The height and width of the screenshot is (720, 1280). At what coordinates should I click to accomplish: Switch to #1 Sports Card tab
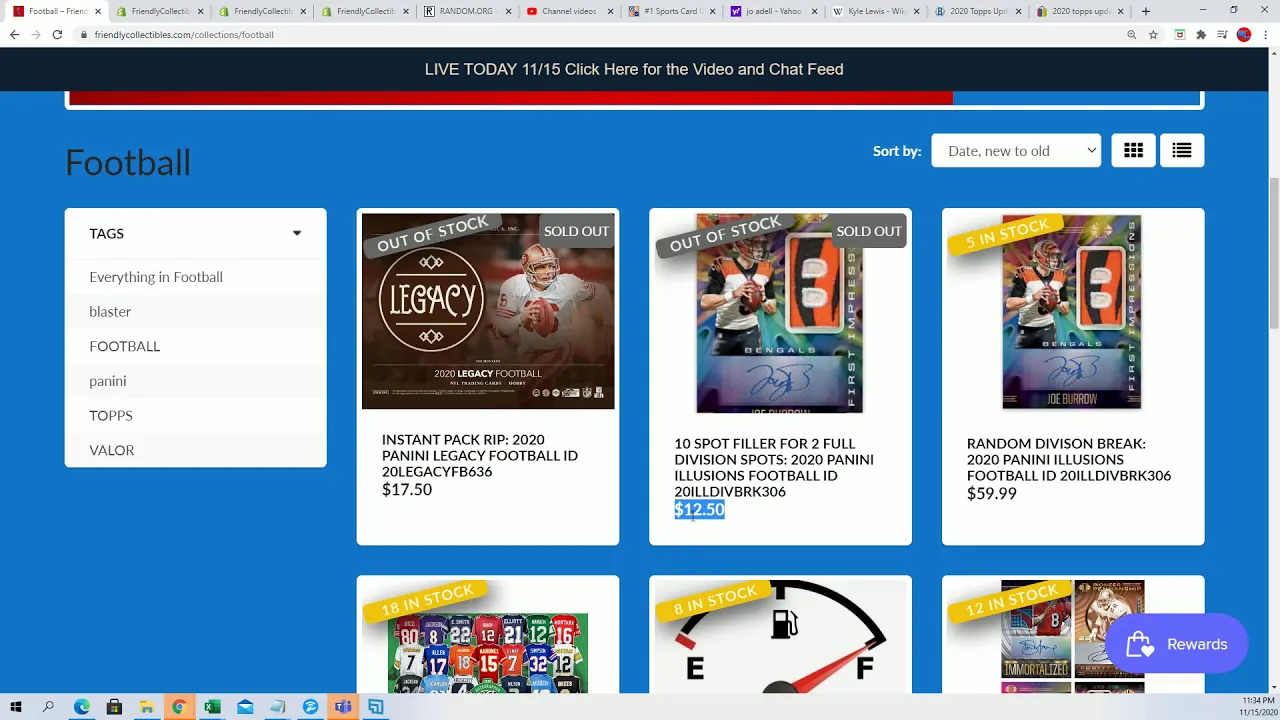(671, 11)
